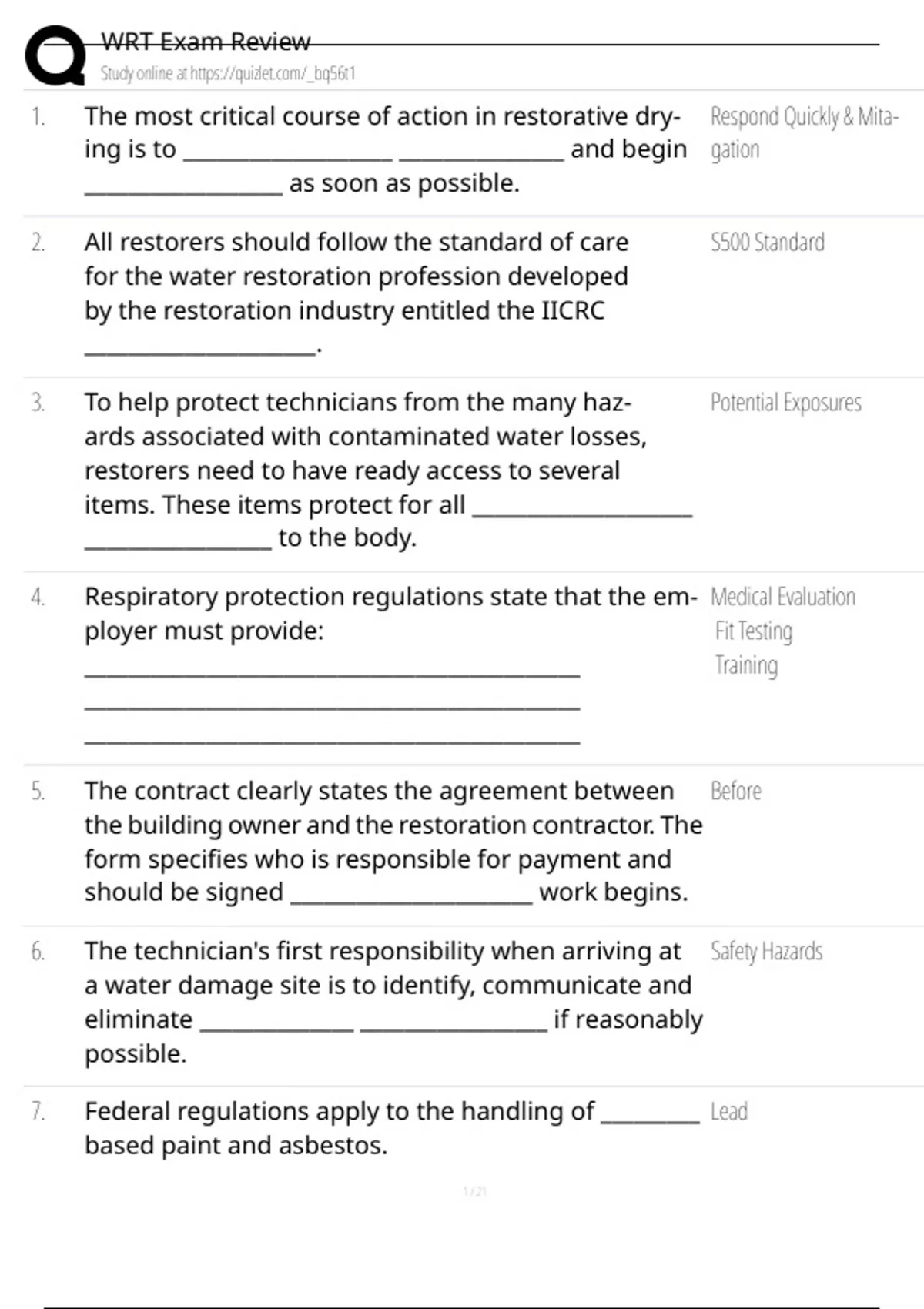Screen dimensions: 924x1309
Task: Select the 'Potential Exposures' answer
Action: click(x=785, y=403)
